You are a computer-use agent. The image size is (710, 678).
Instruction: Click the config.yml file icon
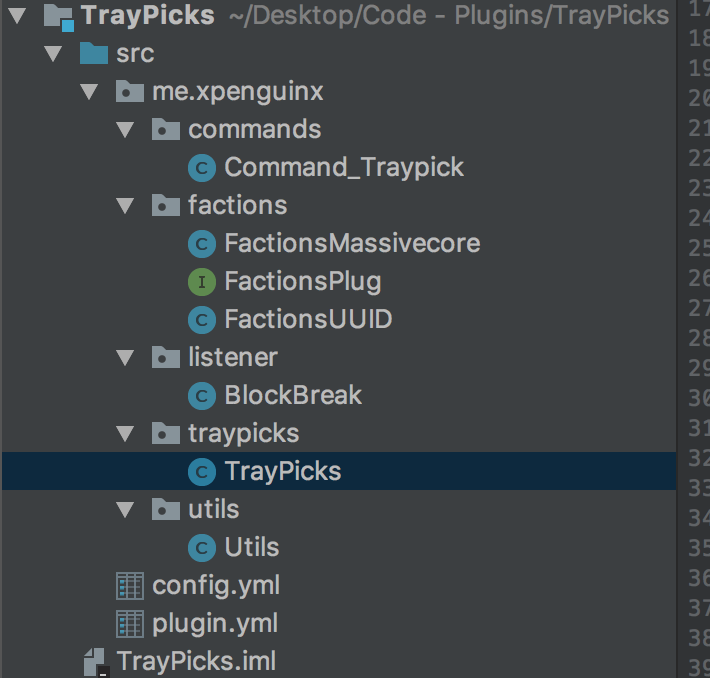[x=130, y=586]
